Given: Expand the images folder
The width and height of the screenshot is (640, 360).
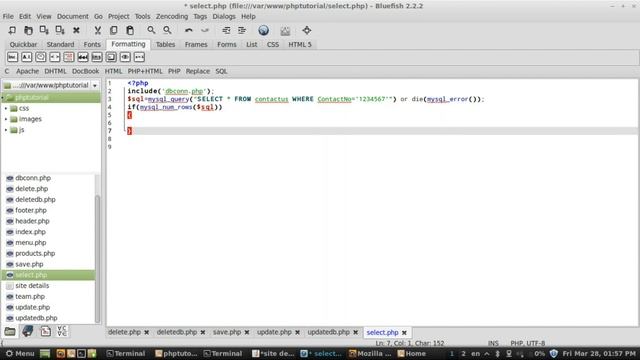Looking at the screenshot, I should pos(6,119).
